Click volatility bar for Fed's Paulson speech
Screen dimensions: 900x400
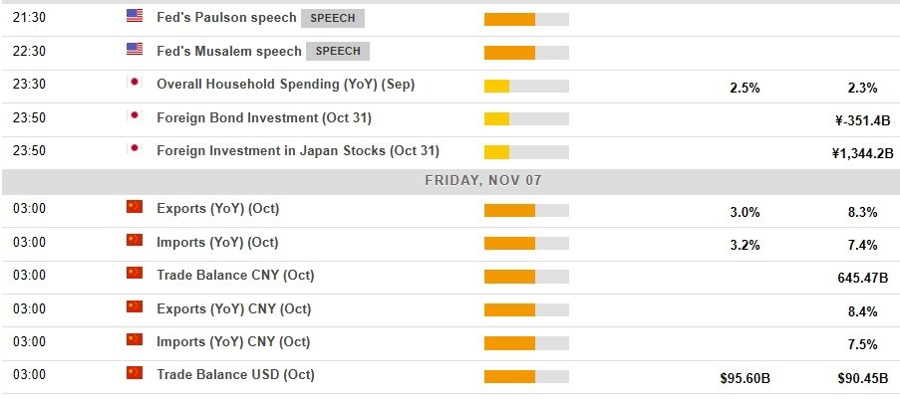coord(526,19)
